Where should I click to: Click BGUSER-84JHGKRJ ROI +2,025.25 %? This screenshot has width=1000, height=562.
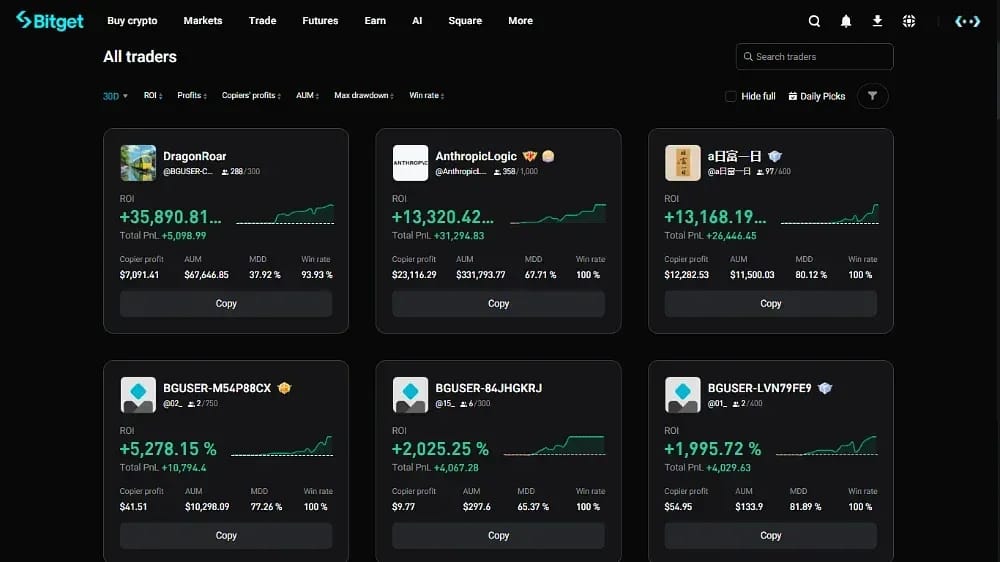[440, 449]
